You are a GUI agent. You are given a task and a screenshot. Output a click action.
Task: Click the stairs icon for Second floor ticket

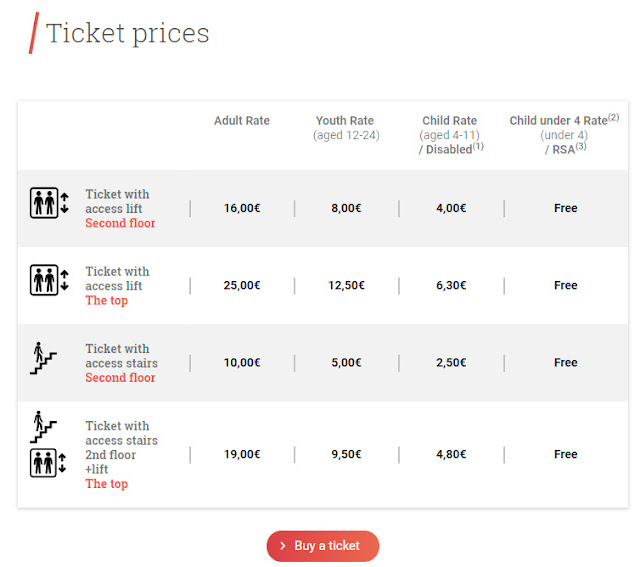(x=43, y=358)
